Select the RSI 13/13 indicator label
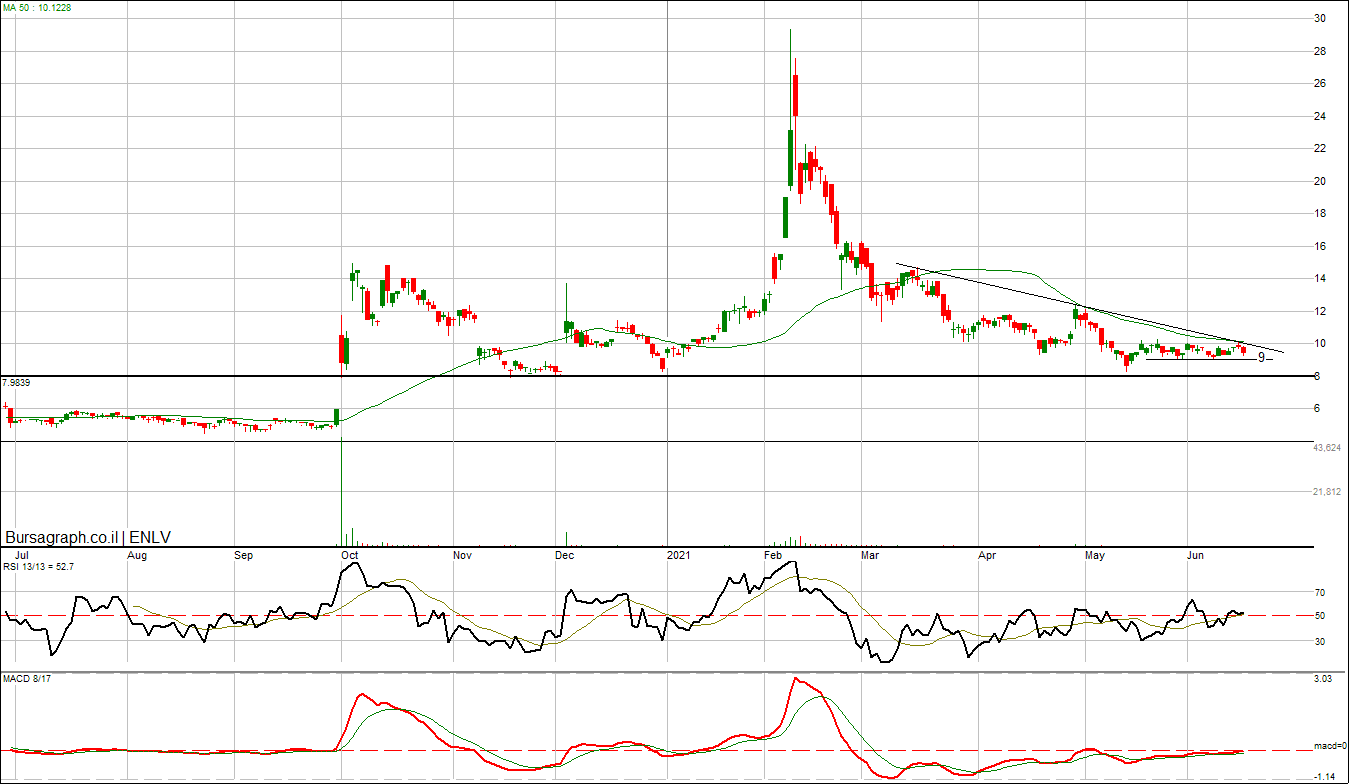This screenshot has width=1349, height=784. (x=38, y=566)
